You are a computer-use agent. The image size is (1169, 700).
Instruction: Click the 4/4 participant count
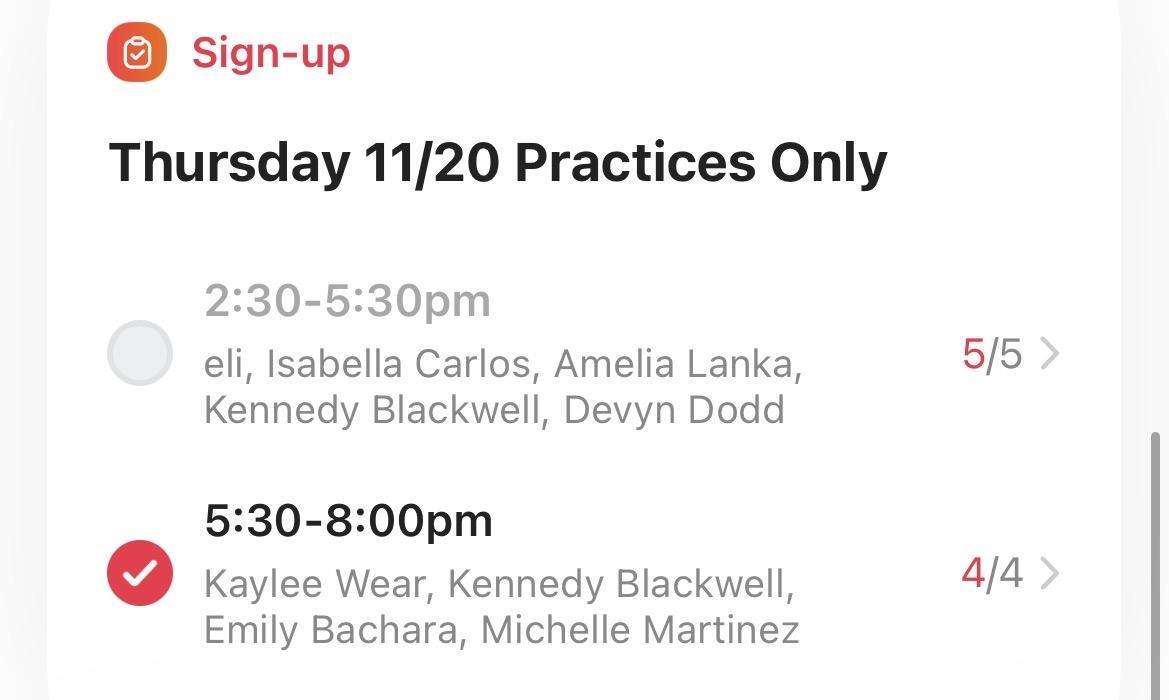coord(991,574)
